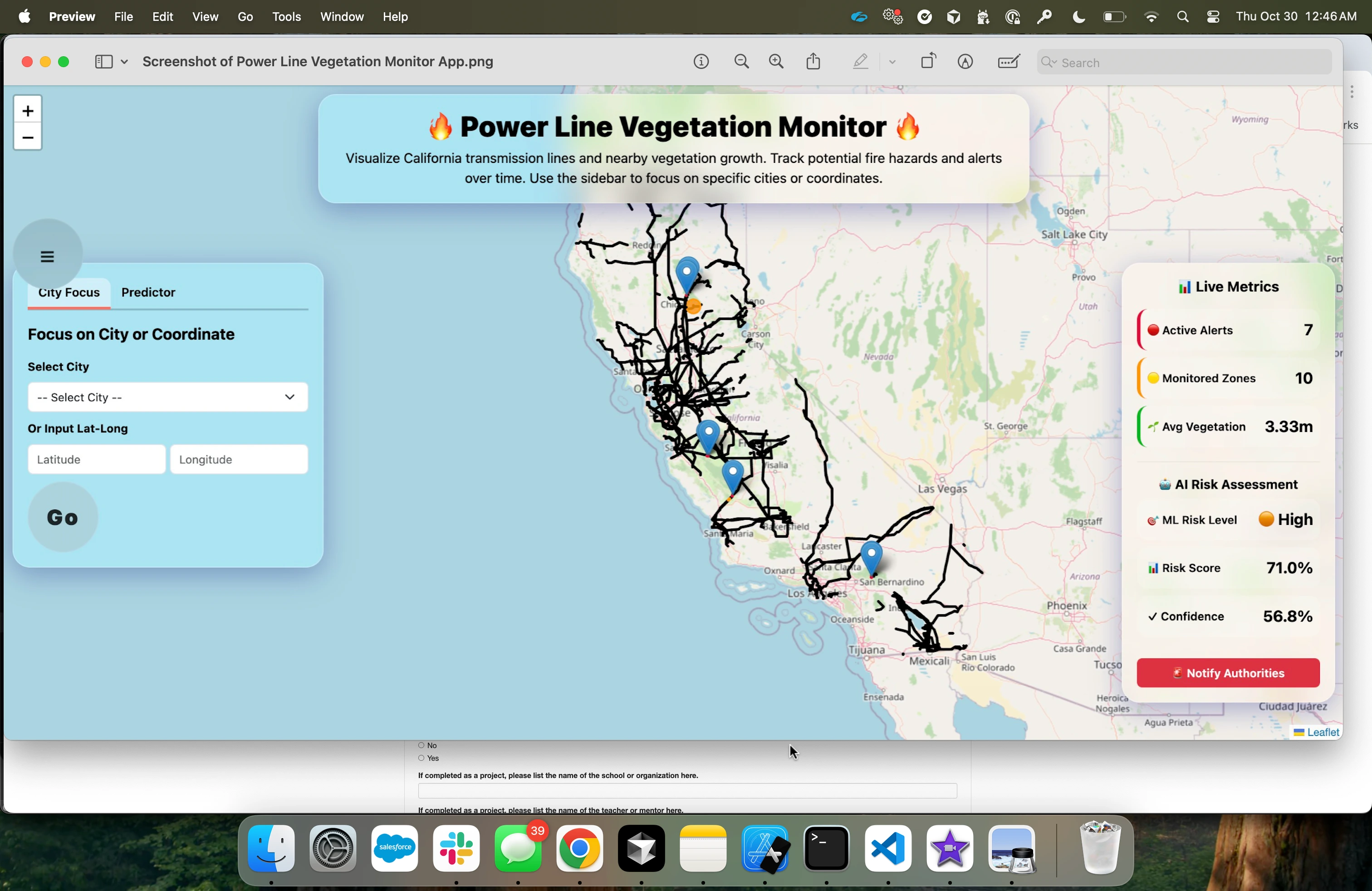This screenshot has height=891, width=1372.
Task: Click the Notify Authorities button
Action: tap(1228, 673)
